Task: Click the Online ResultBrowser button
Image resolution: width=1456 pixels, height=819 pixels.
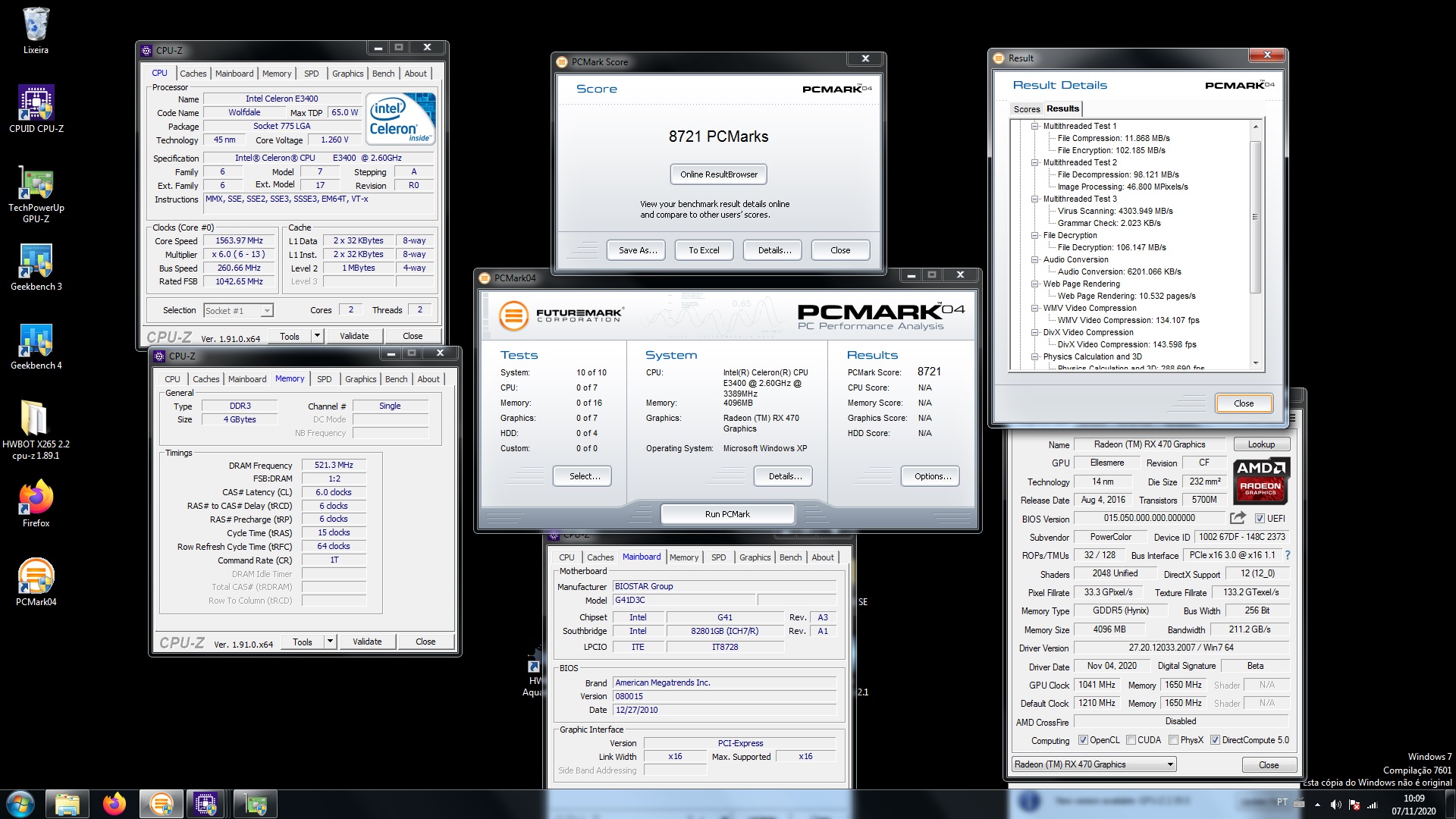Action: pyautogui.click(x=719, y=174)
